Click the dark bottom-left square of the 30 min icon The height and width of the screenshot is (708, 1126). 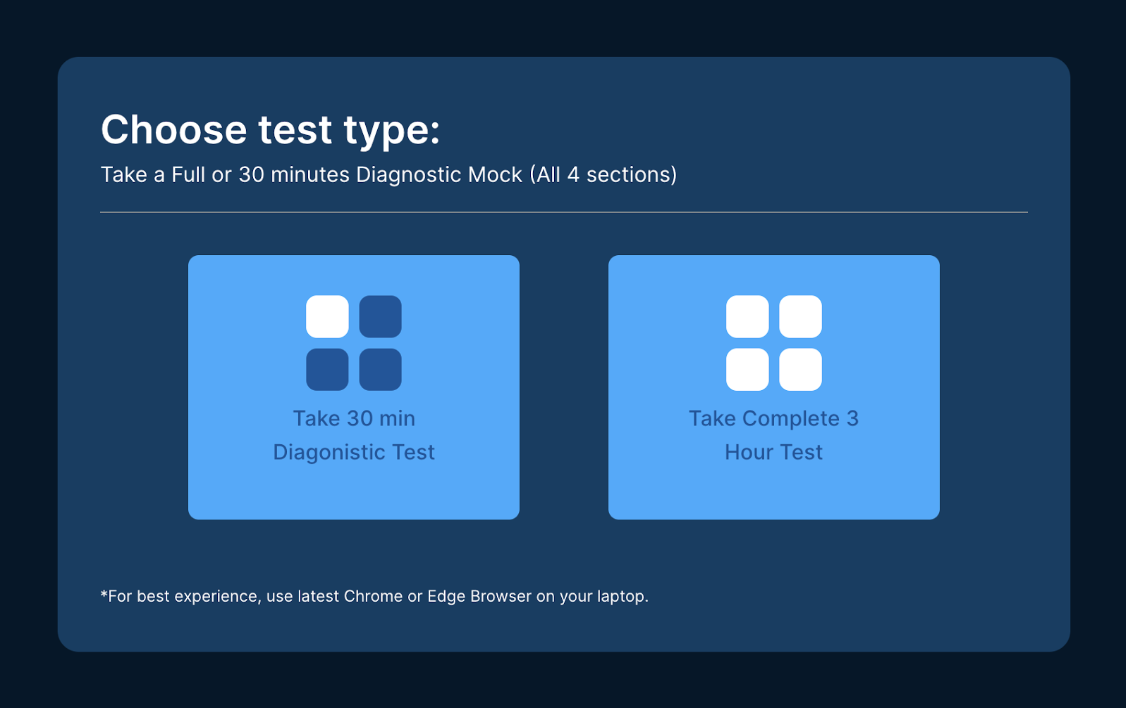[327, 369]
